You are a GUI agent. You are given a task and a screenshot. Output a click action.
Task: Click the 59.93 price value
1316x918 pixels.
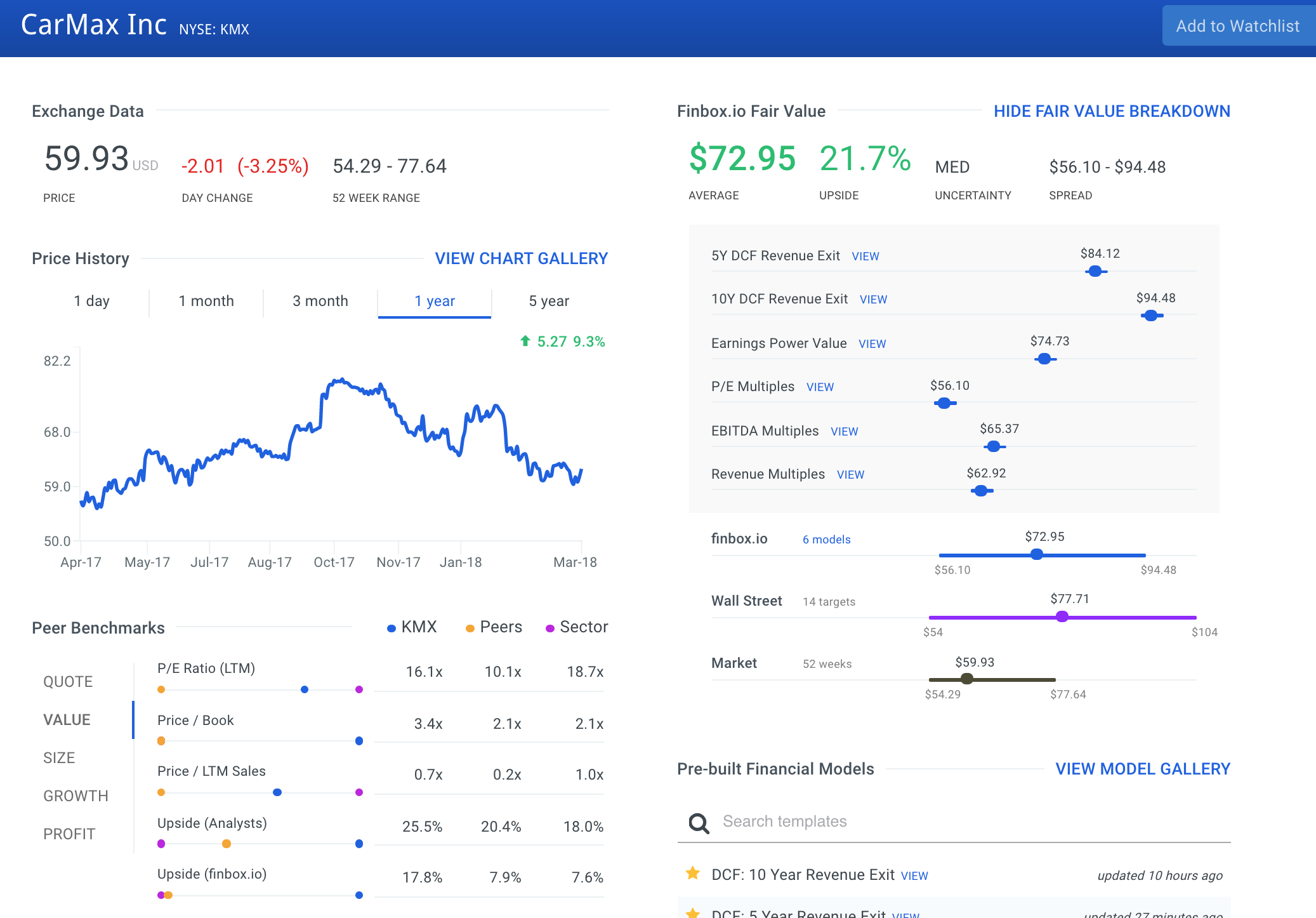click(x=86, y=158)
